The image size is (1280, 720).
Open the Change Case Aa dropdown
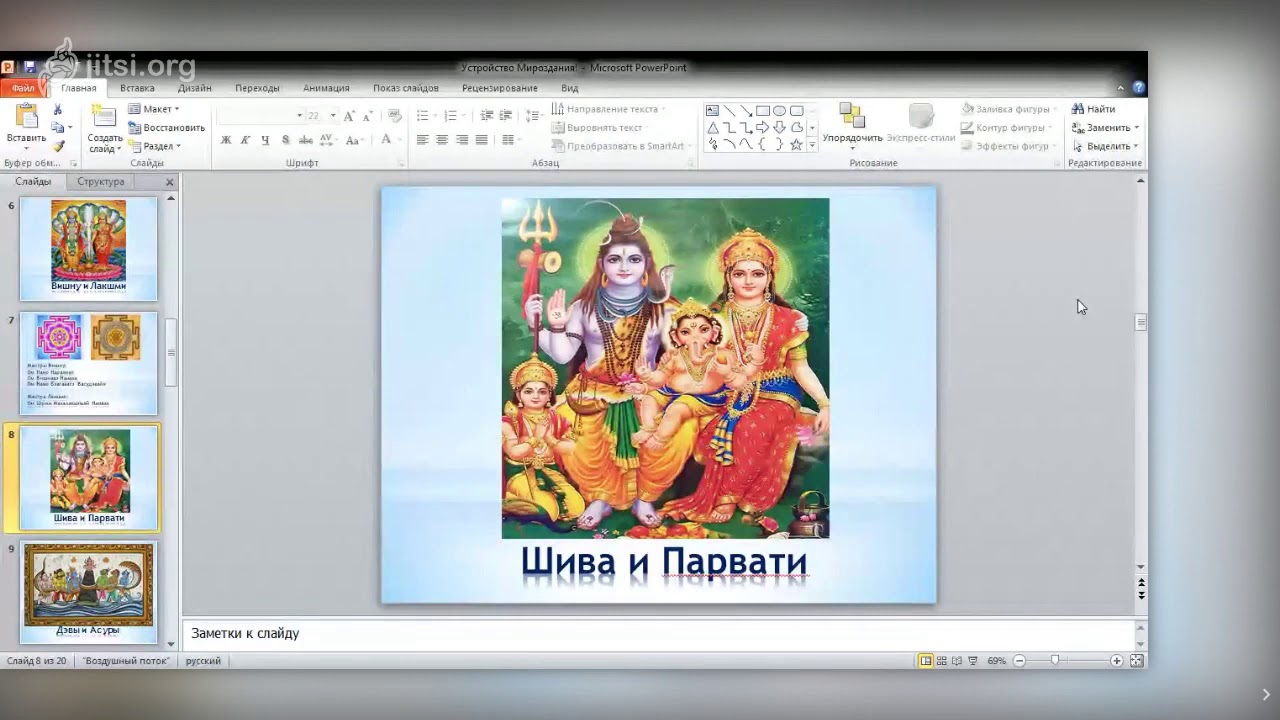click(x=356, y=140)
